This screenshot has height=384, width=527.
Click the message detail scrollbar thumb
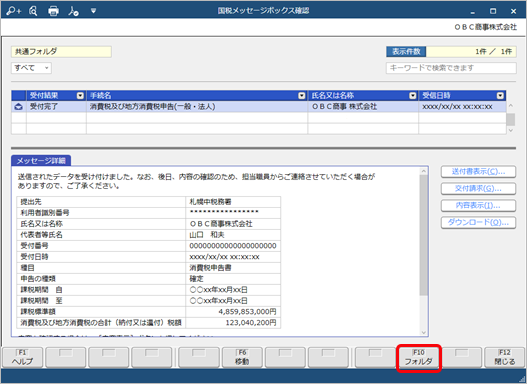(424, 235)
